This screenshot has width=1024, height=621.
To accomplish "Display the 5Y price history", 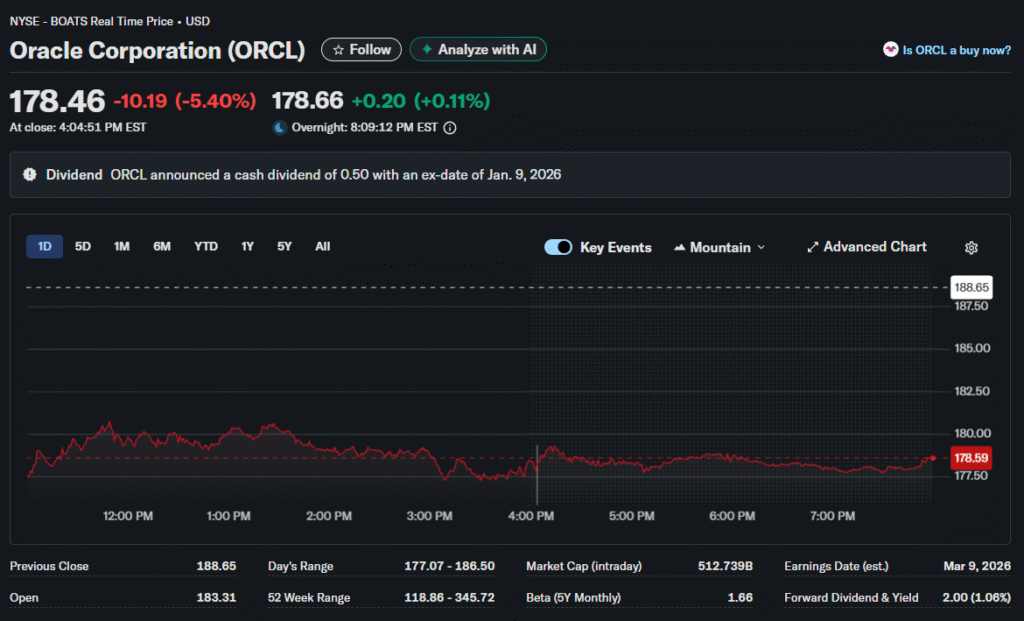I will tap(285, 246).
